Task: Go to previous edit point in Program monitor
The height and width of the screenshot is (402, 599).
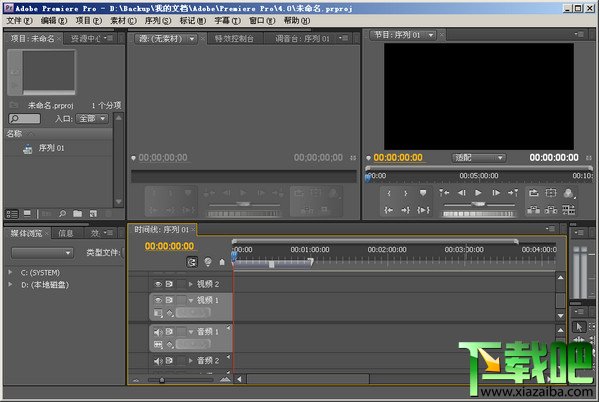Action: [444, 193]
